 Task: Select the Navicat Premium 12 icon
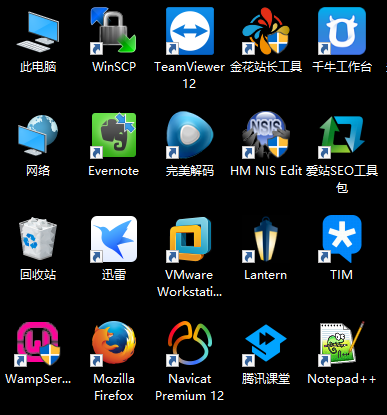[x=190, y=343]
